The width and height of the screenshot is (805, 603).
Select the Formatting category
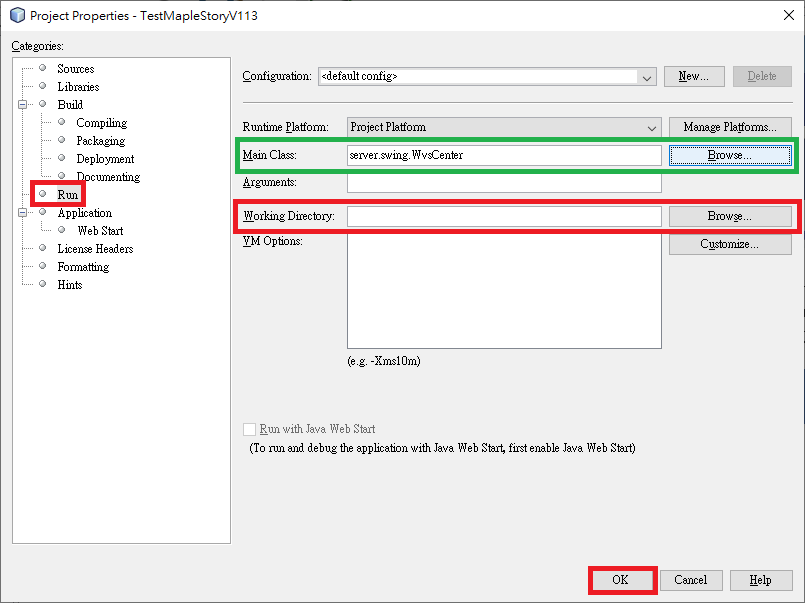[x=83, y=267]
